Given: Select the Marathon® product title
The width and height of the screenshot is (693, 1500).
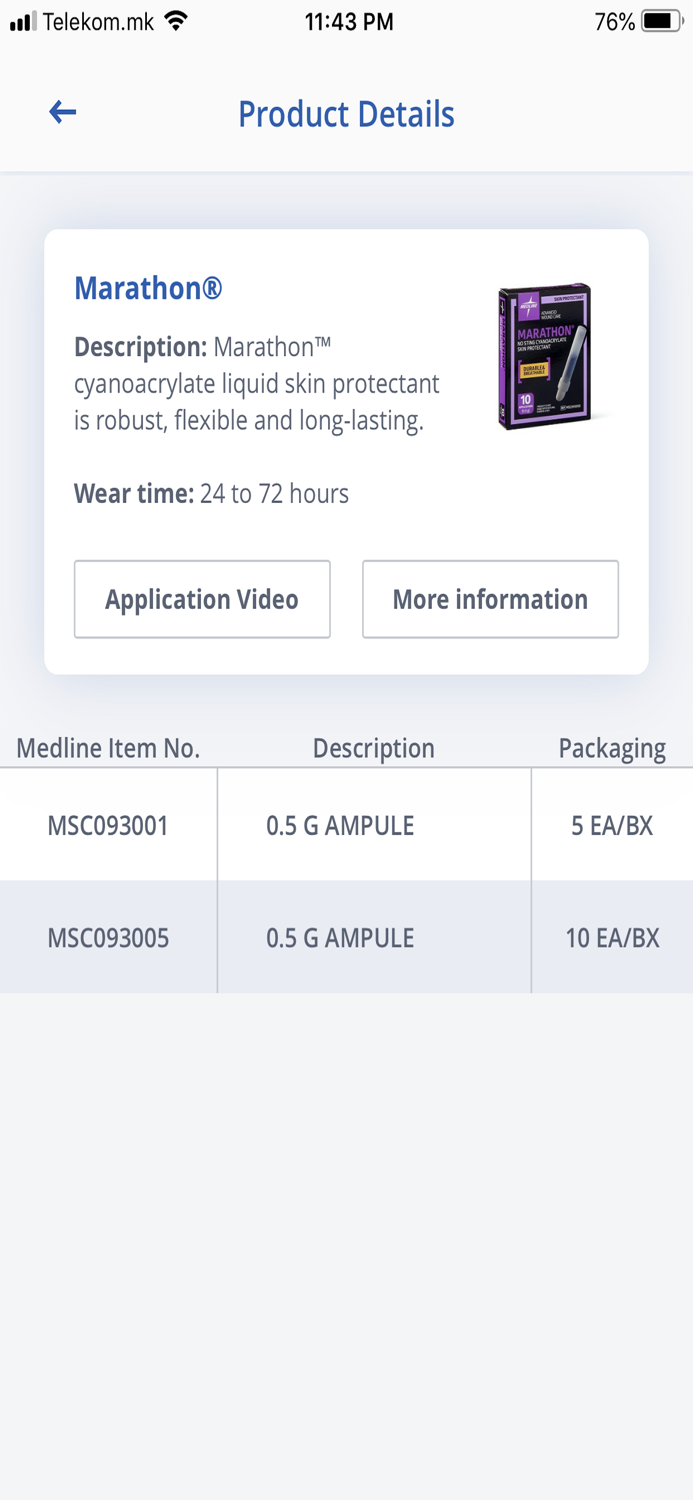Looking at the screenshot, I should [147, 288].
